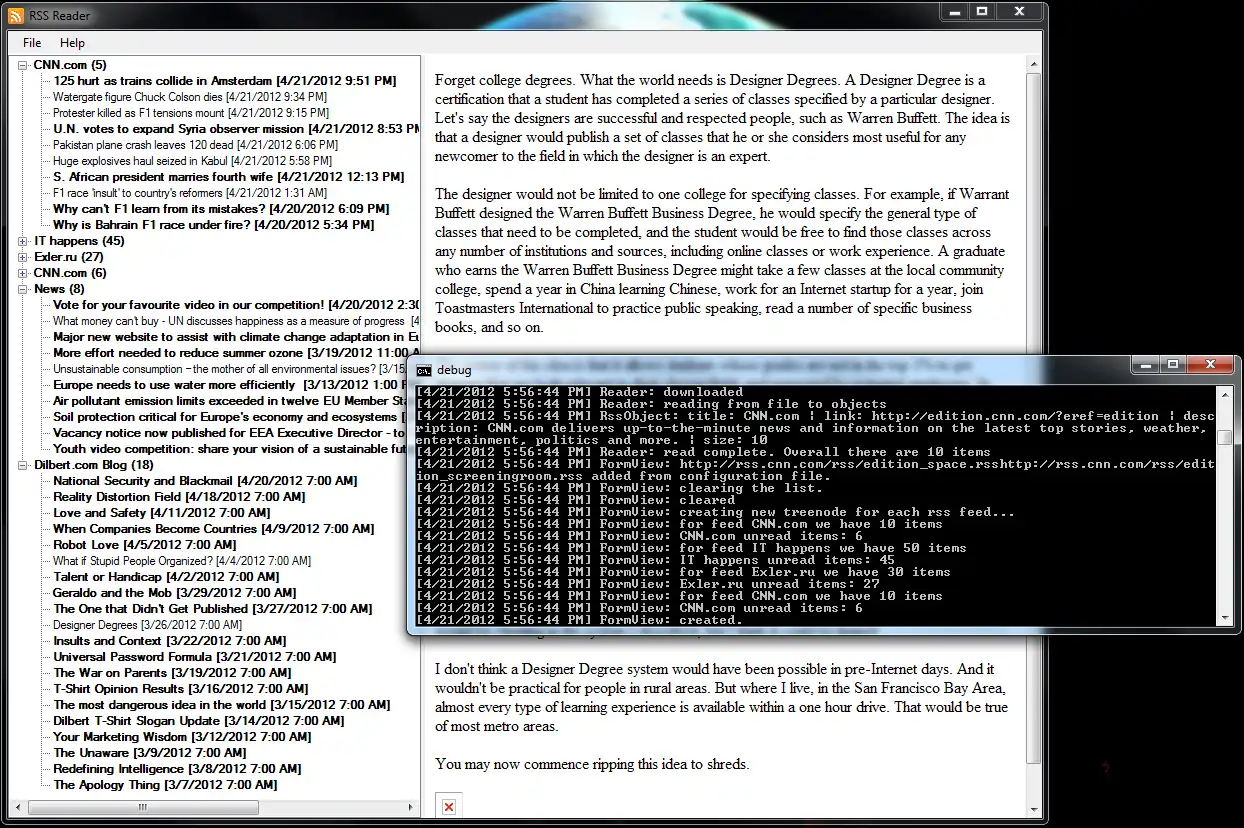Open 'Redefining Intelligence' post
The image size is (1244, 828).
click(177, 769)
